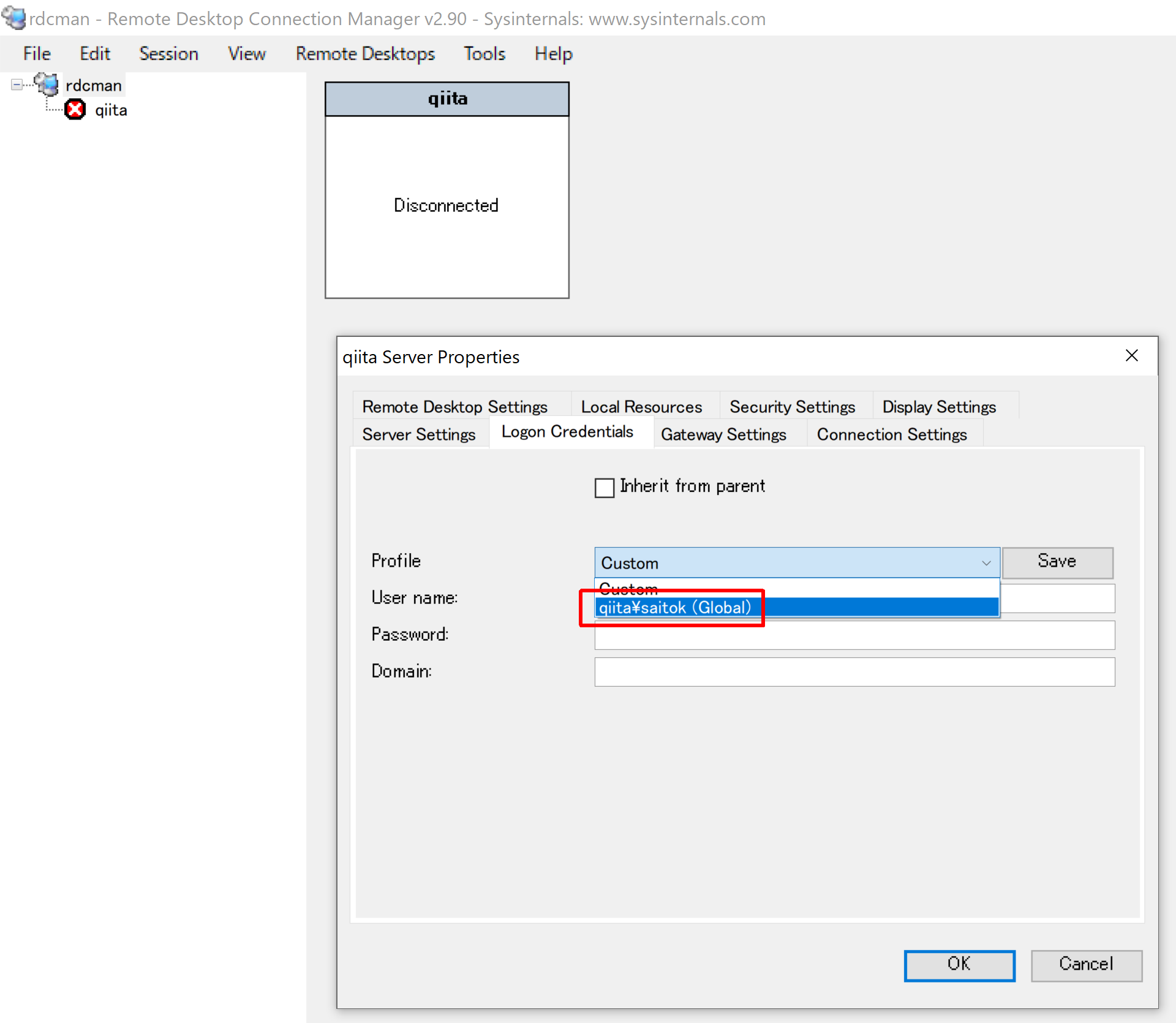The height and width of the screenshot is (1023, 1176).
Task: Click the Save profile button
Action: tap(1057, 562)
